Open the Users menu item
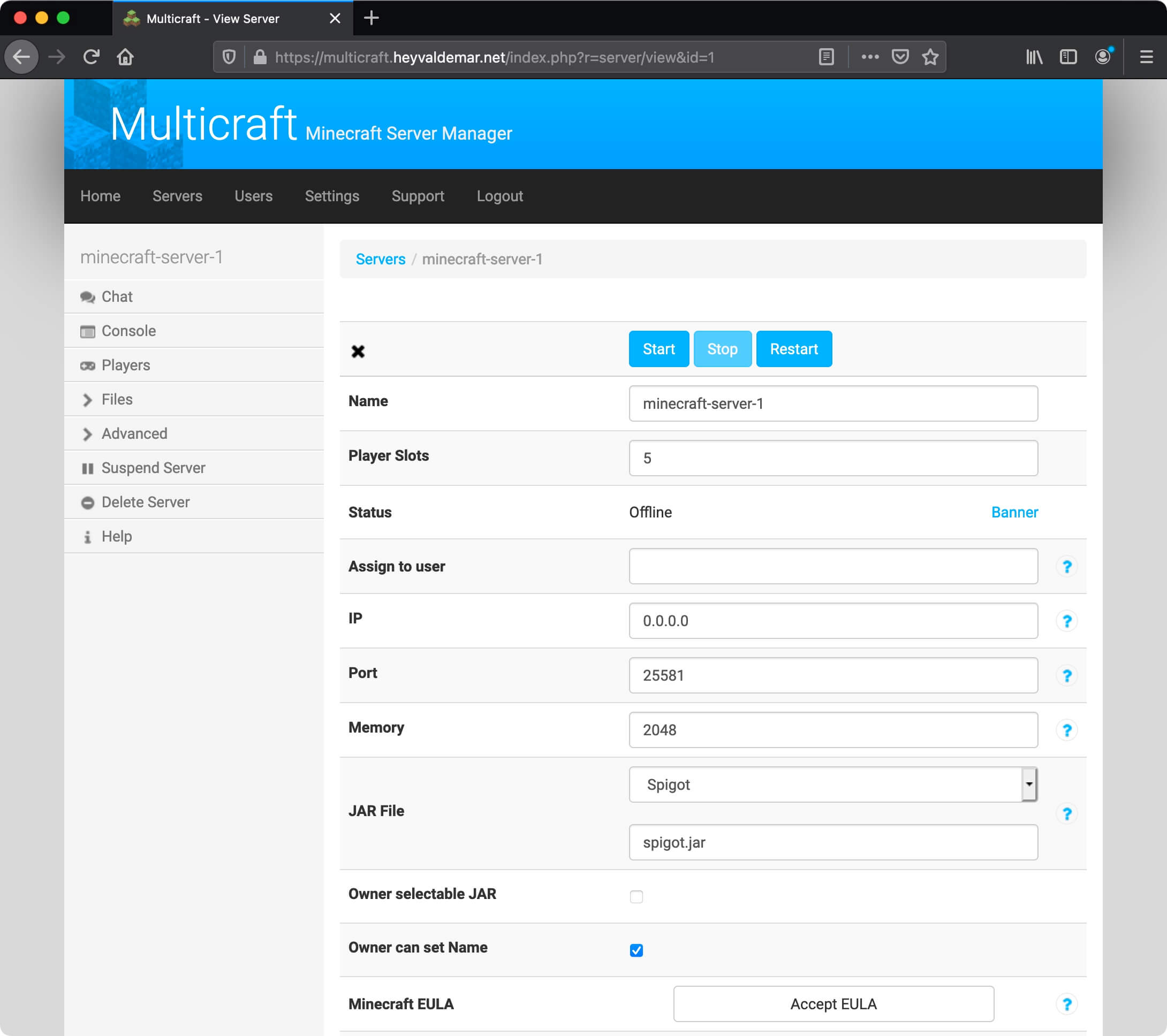 [x=253, y=196]
